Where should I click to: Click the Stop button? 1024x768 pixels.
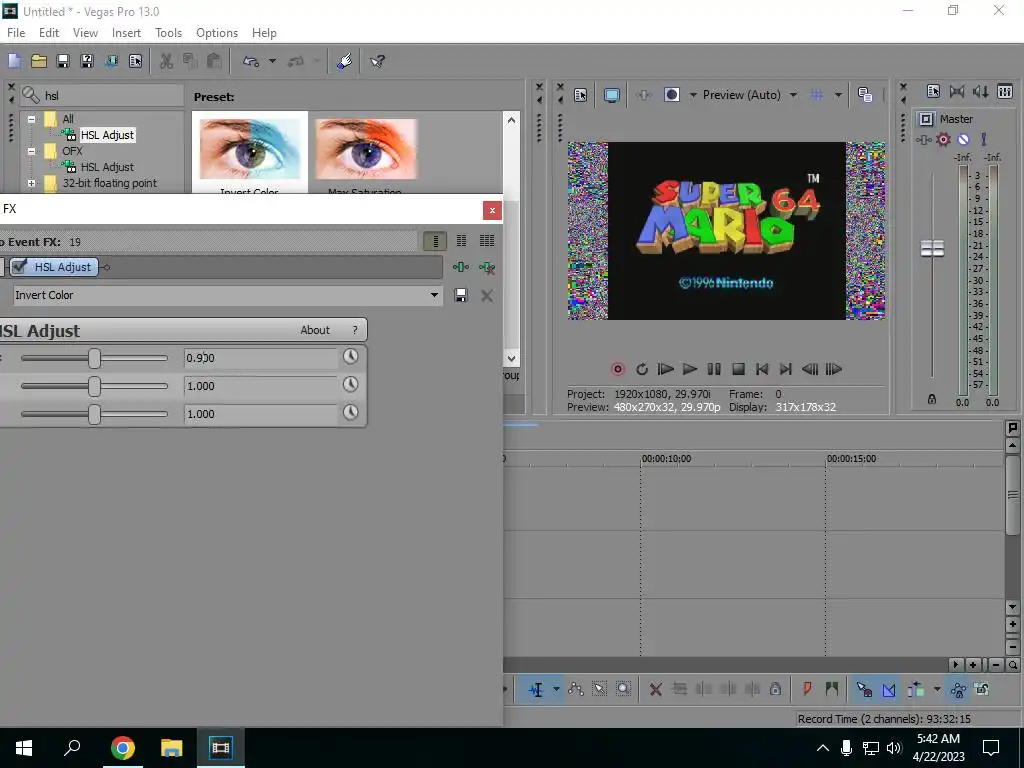click(738, 370)
